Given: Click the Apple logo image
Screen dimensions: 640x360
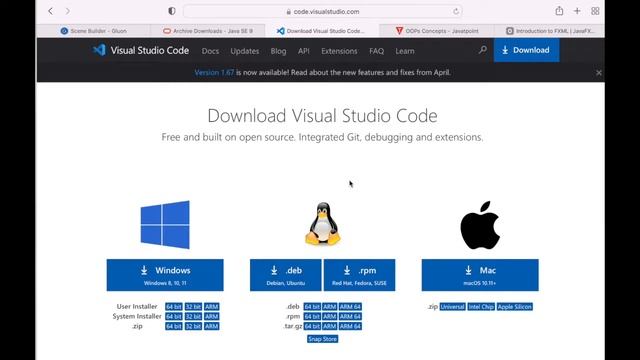Looking at the screenshot, I should [480, 225].
